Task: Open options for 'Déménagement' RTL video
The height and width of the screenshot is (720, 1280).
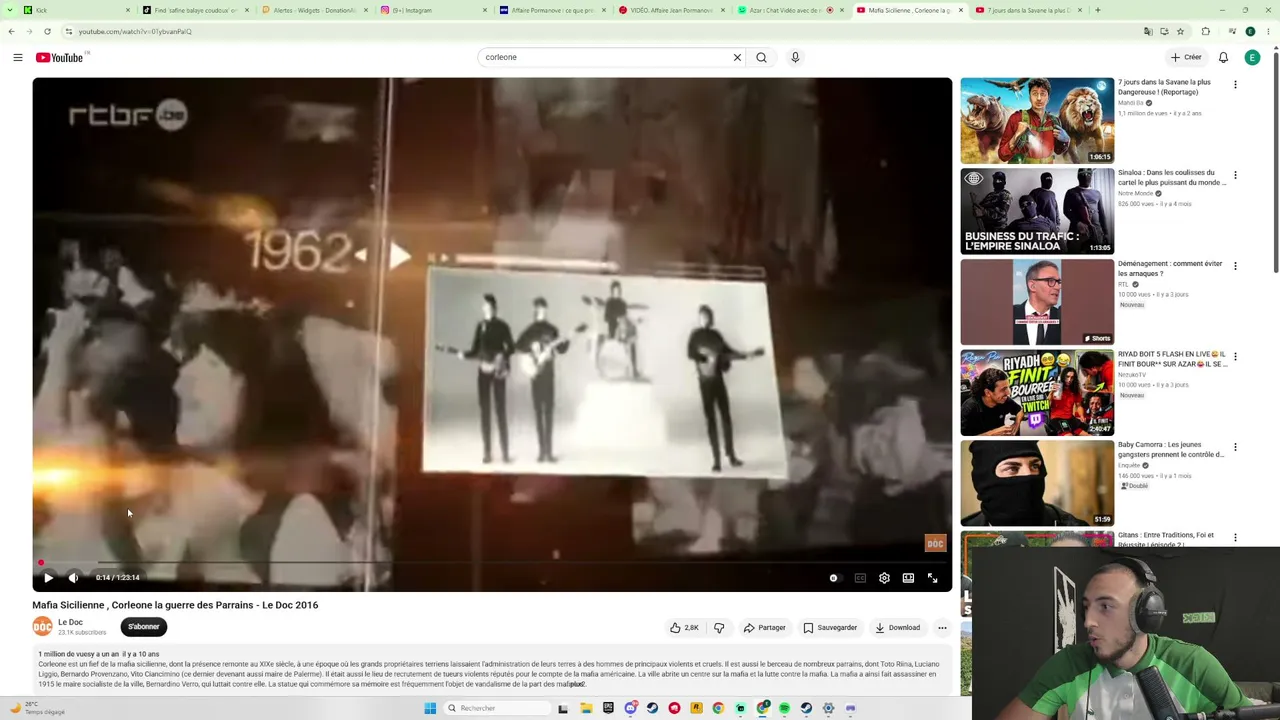Action: pos(1235,266)
